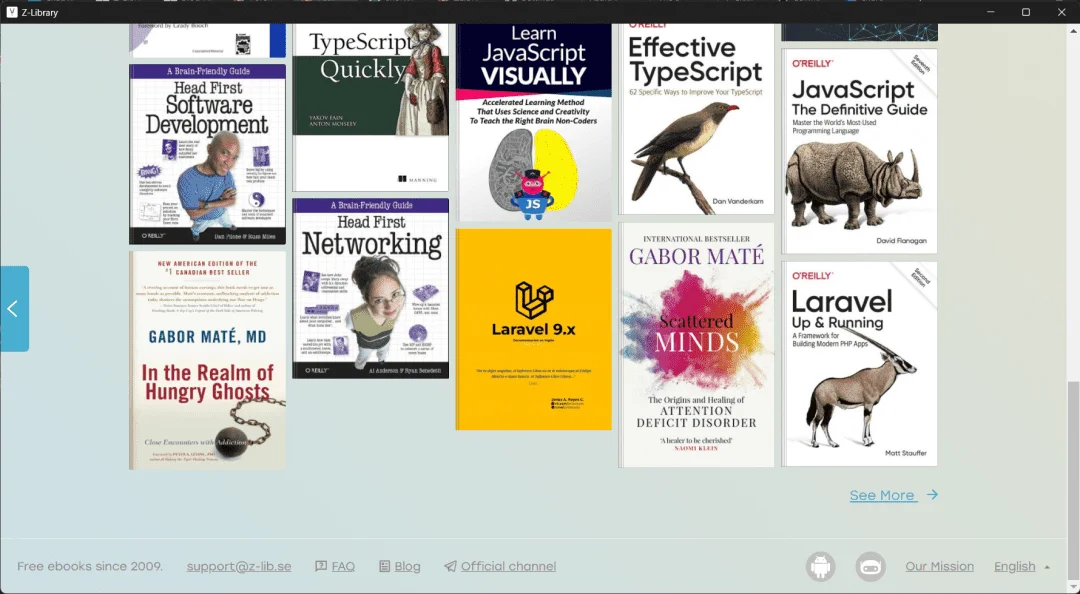The height and width of the screenshot is (594, 1080).
Task: Expand the English language dropdown
Action: pyautogui.click(x=1021, y=566)
